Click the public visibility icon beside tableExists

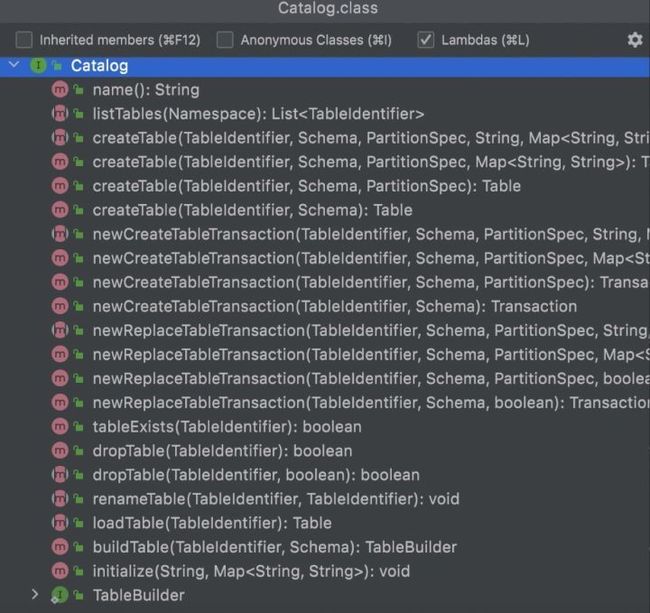78,427
